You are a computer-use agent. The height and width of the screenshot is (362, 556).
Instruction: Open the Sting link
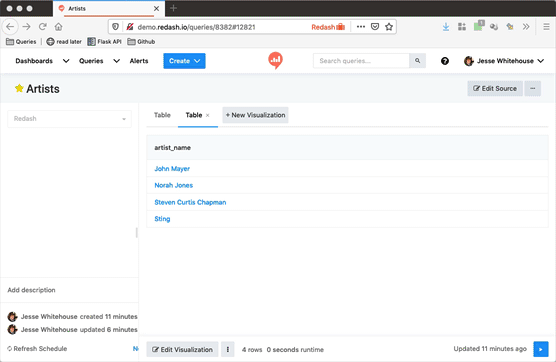[x=162, y=219]
